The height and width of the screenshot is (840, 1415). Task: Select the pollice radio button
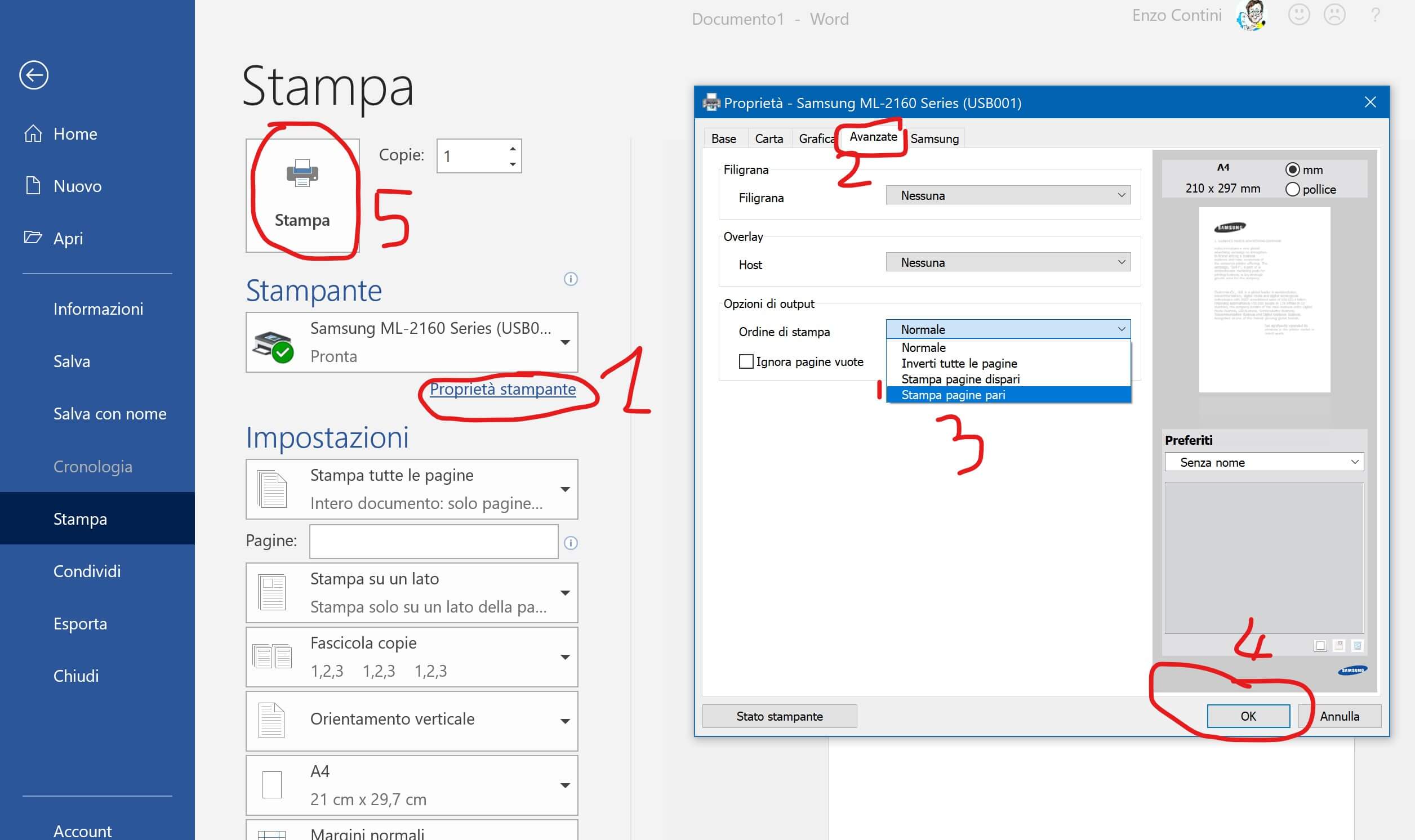tap(1292, 190)
